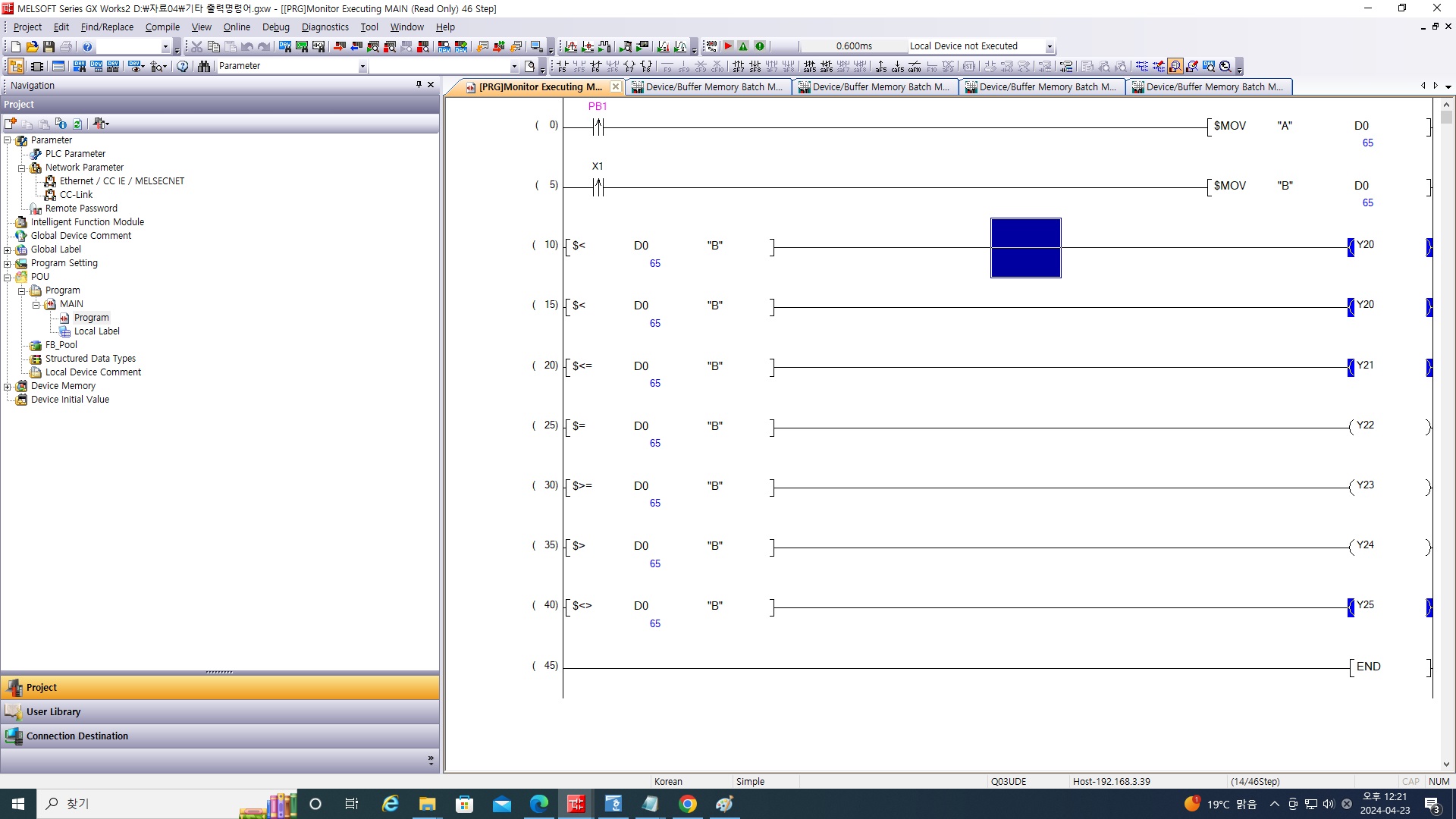Open GX Works2 icon in Windows taskbar
1456x819 pixels.
(576, 804)
